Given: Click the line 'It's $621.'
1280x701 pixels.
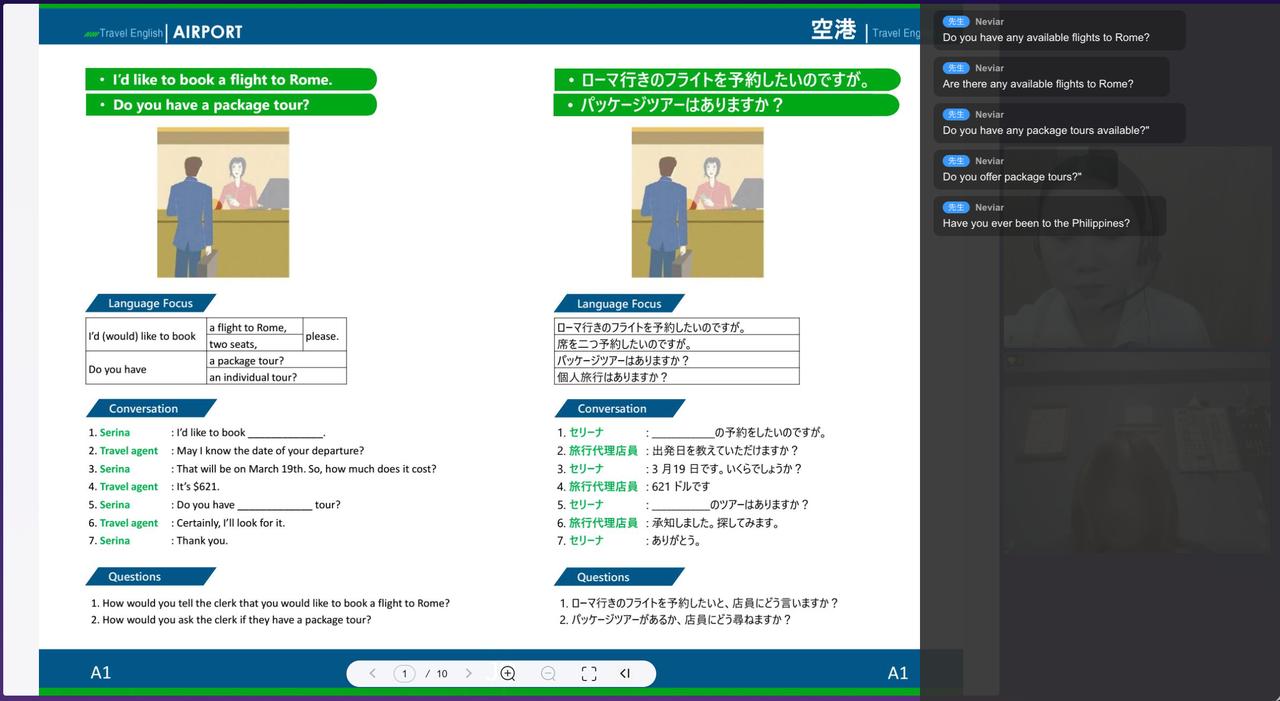Looking at the screenshot, I should pos(198,487).
